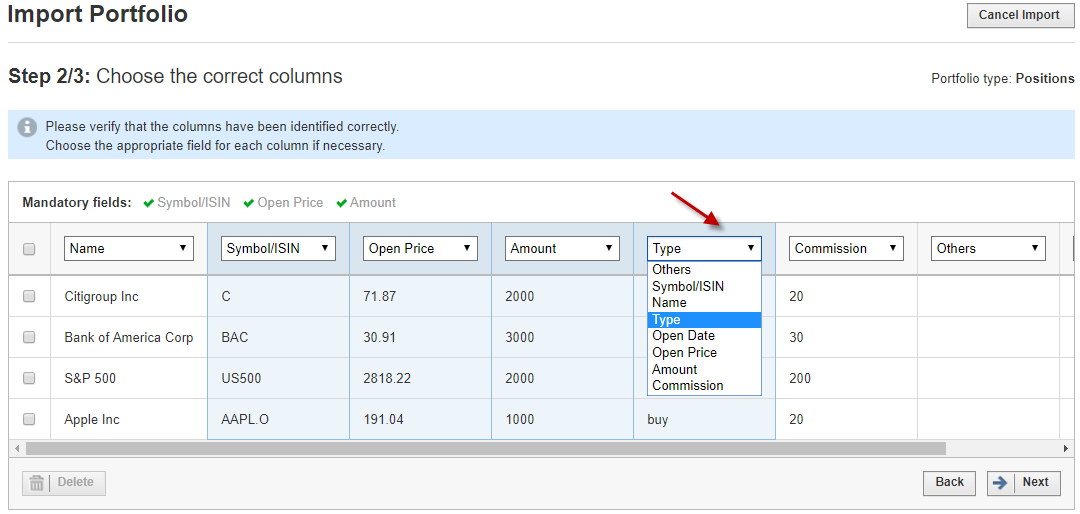Click the Citigroup symbol cell C

tap(278, 296)
